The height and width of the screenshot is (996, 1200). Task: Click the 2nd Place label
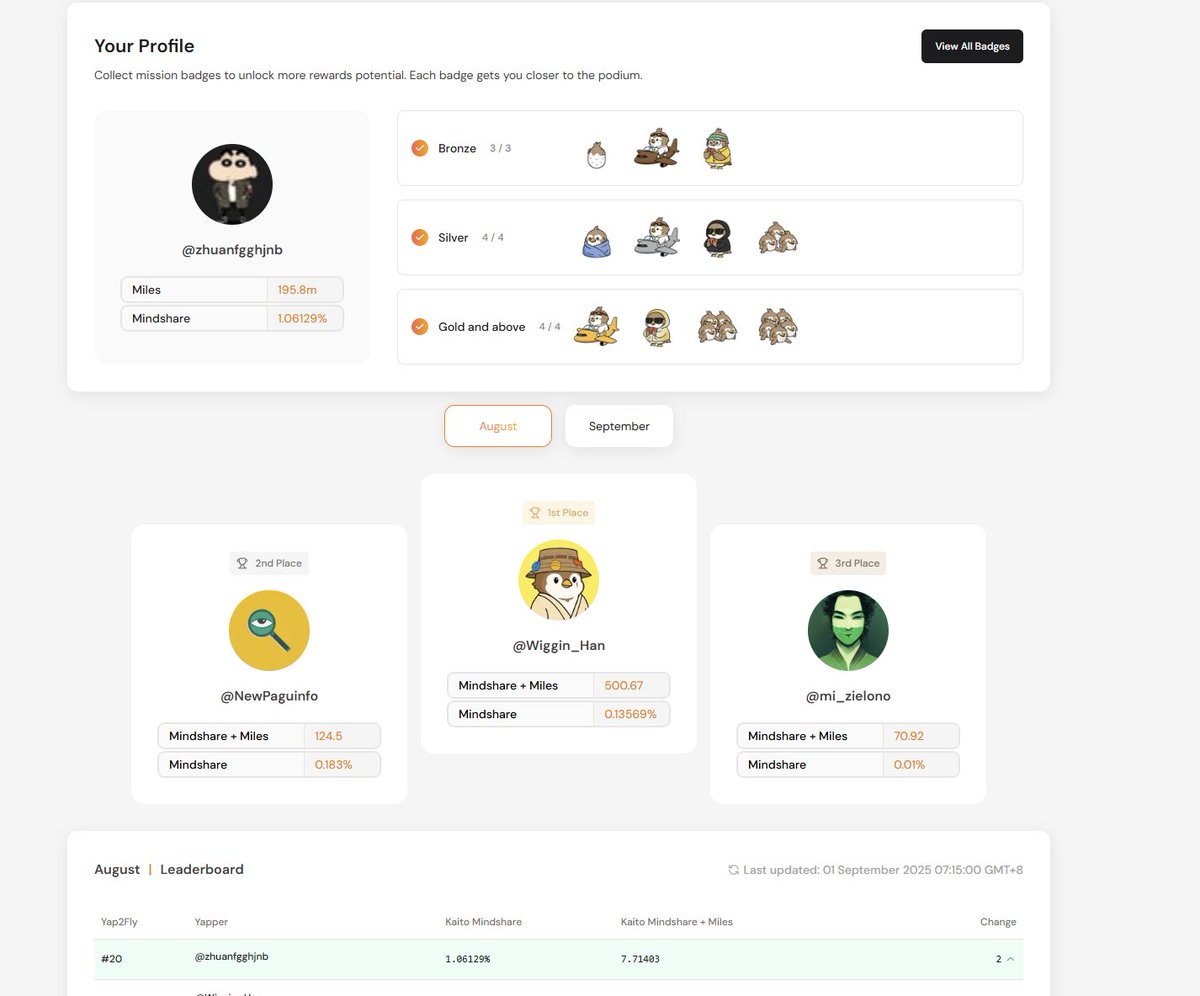click(x=278, y=563)
